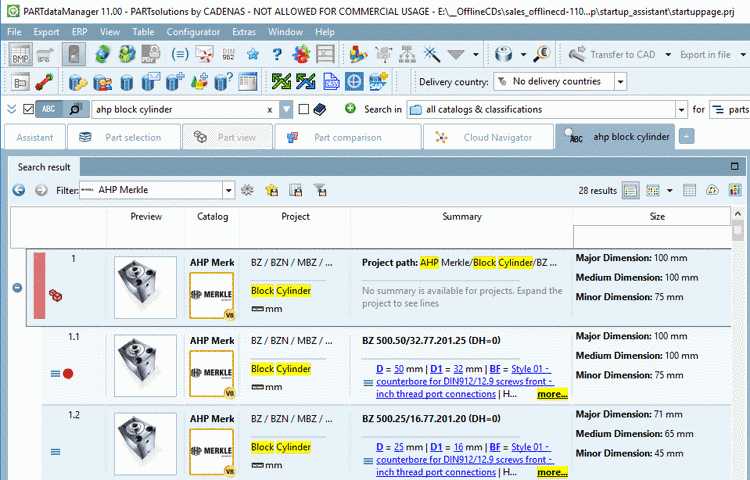
Task: Click the green refresh arrows icon
Action: pyautogui.click(x=102, y=54)
